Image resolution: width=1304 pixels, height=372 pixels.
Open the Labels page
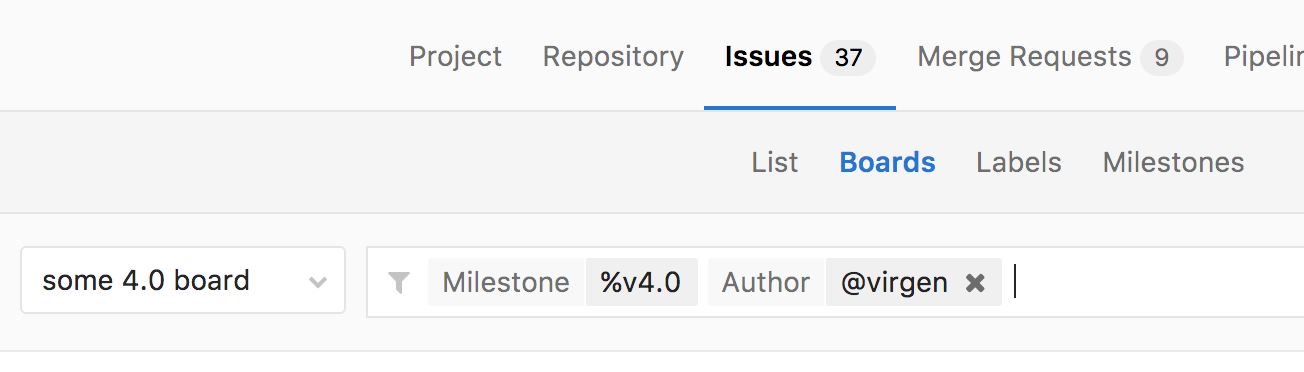(x=1019, y=162)
